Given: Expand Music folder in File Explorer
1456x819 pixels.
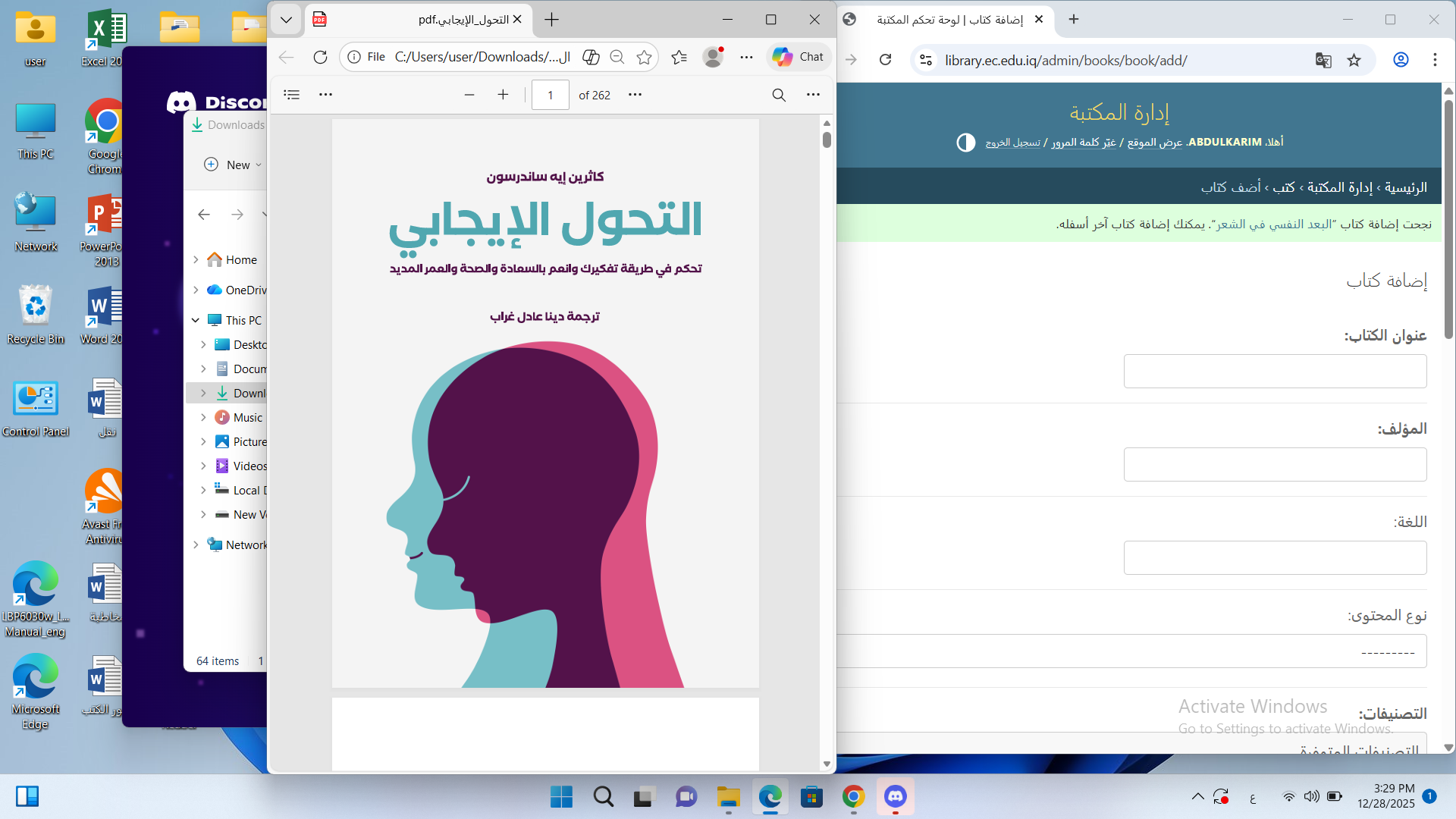Looking at the screenshot, I should click(203, 418).
